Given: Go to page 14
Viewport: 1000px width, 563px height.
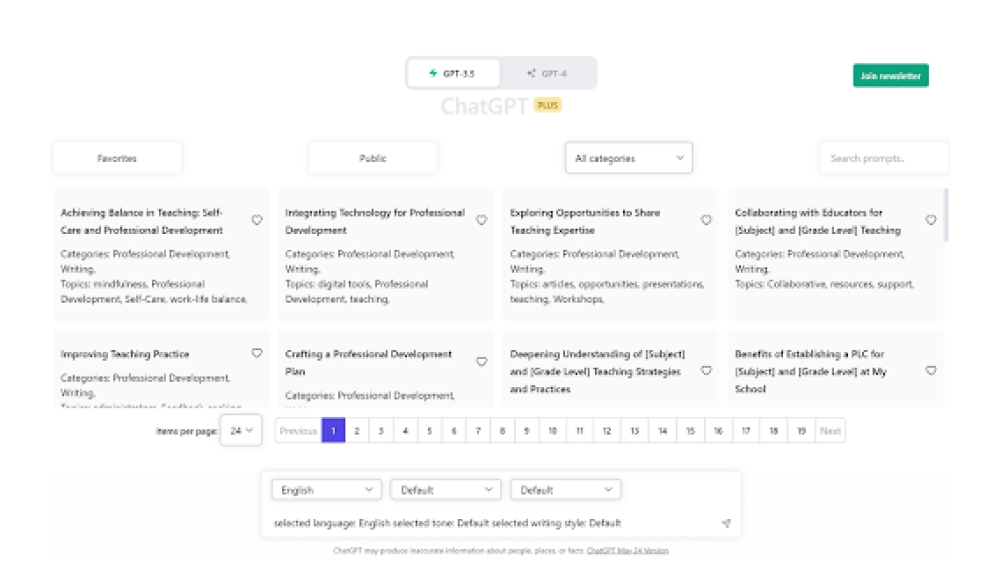Looking at the screenshot, I should 663,431.
